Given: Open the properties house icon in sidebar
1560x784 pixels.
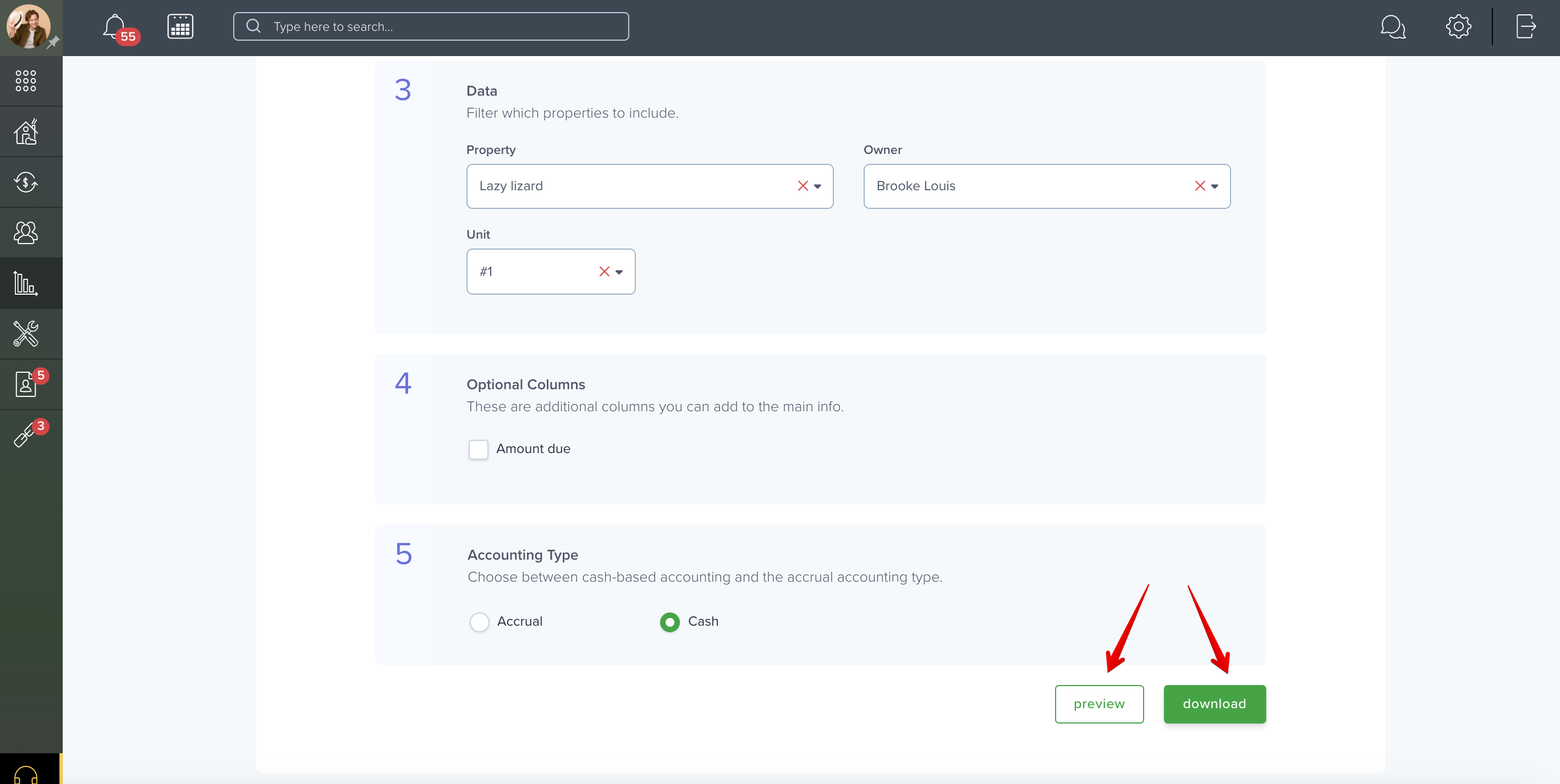Looking at the screenshot, I should (x=26, y=131).
